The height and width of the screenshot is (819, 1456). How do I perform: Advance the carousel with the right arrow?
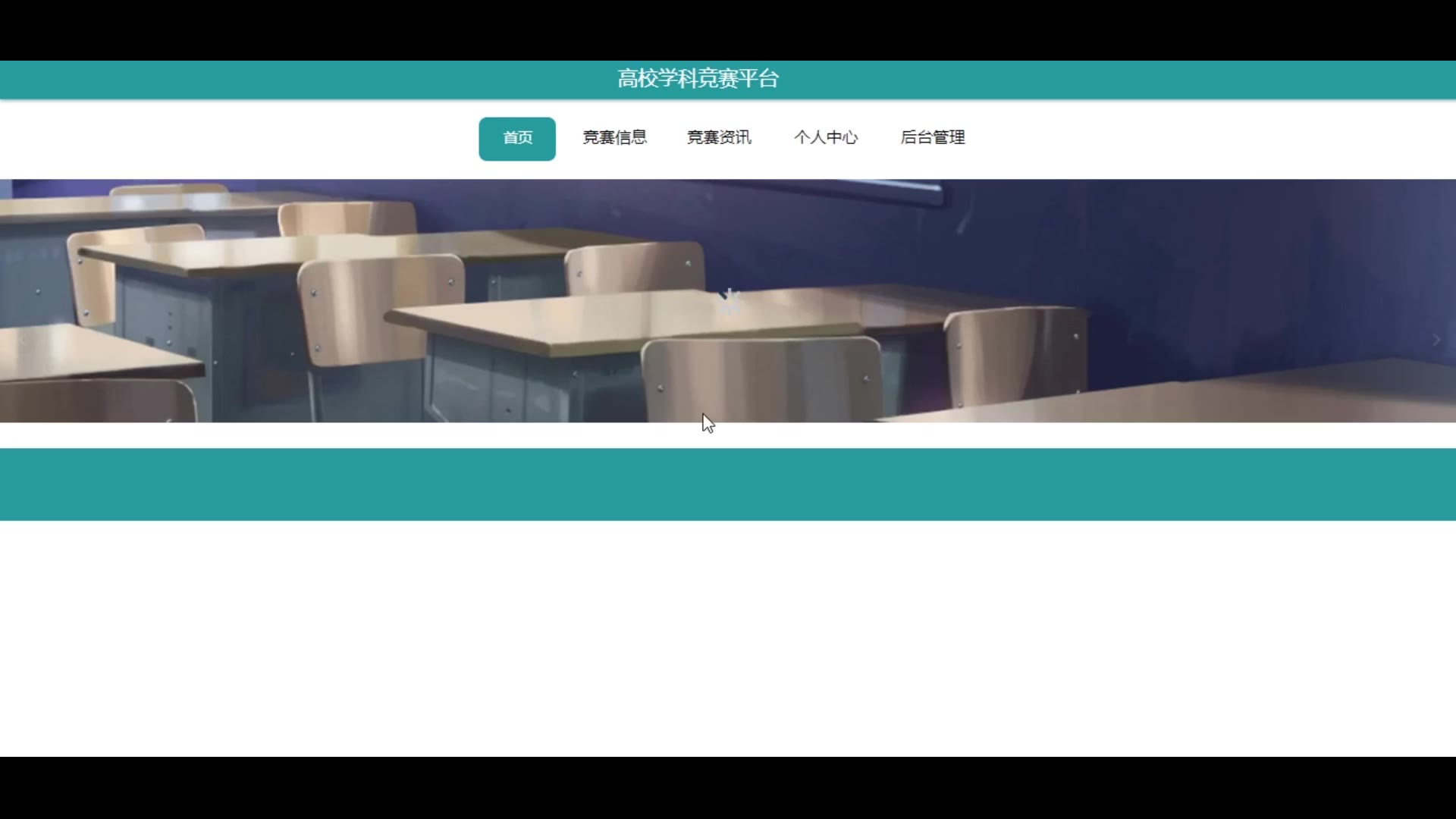tap(1436, 340)
